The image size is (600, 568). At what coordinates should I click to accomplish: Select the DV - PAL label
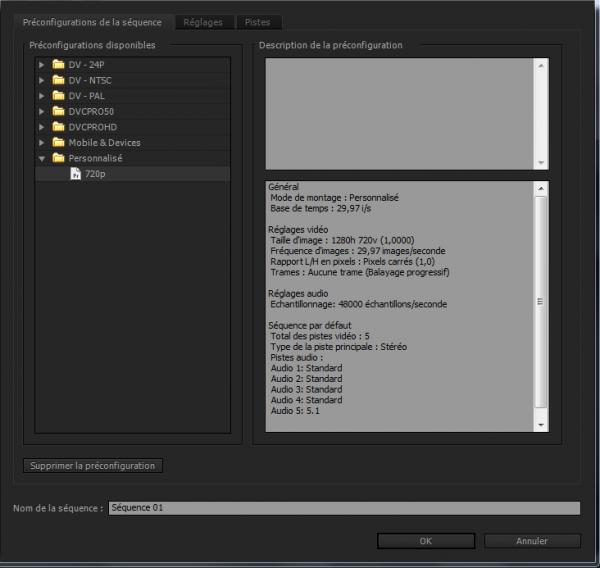(86, 96)
